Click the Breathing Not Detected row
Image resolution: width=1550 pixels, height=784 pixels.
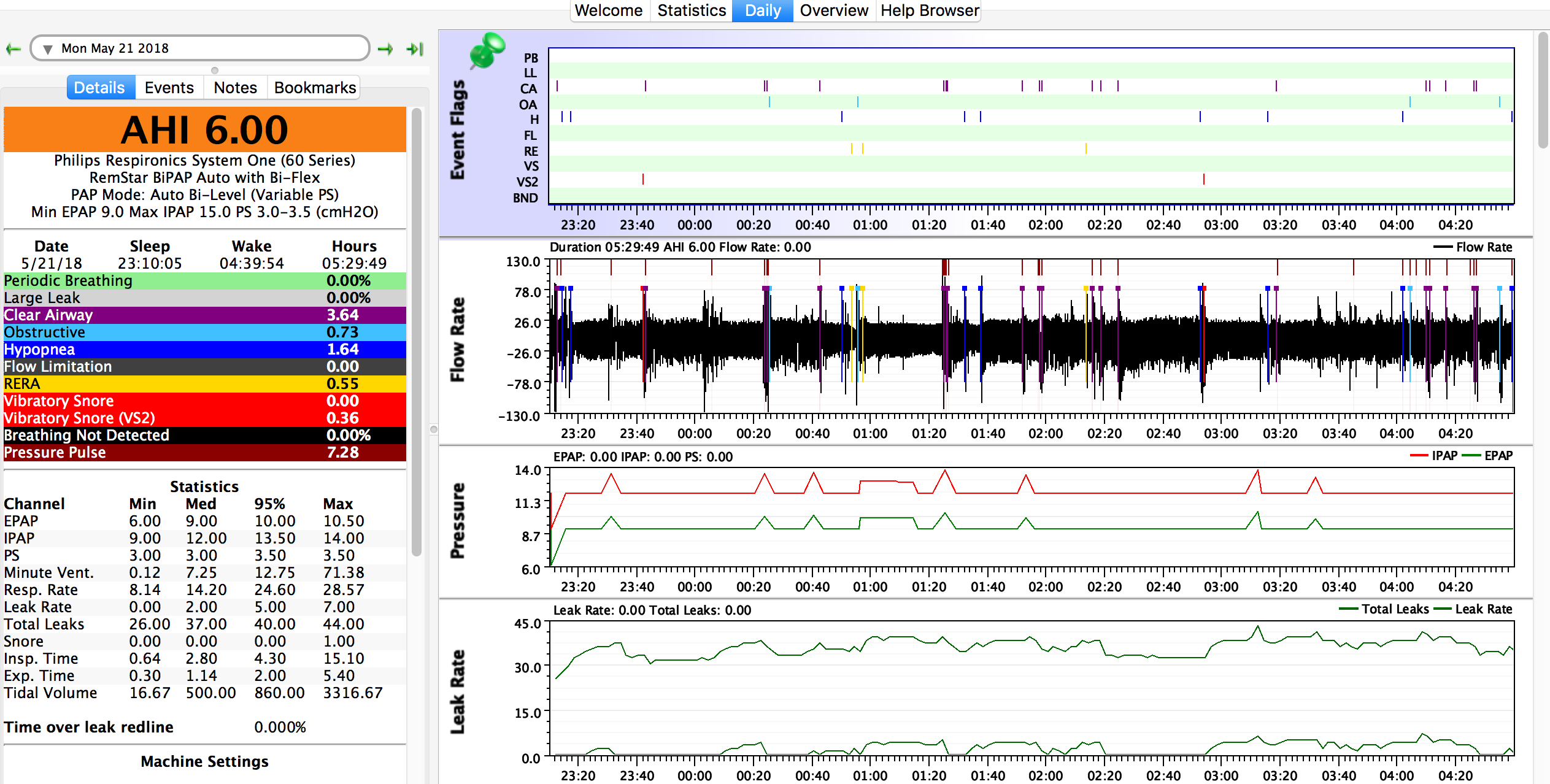click(x=205, y=436)
